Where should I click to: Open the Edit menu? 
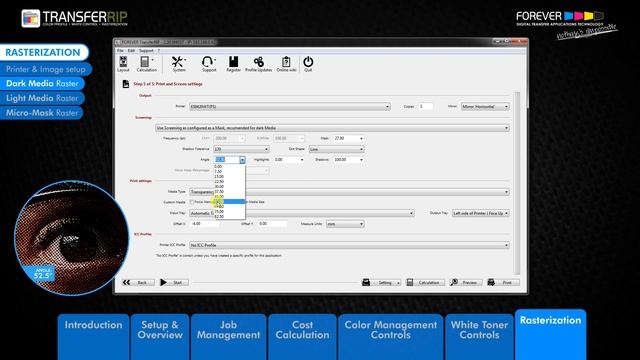point(131,51)
